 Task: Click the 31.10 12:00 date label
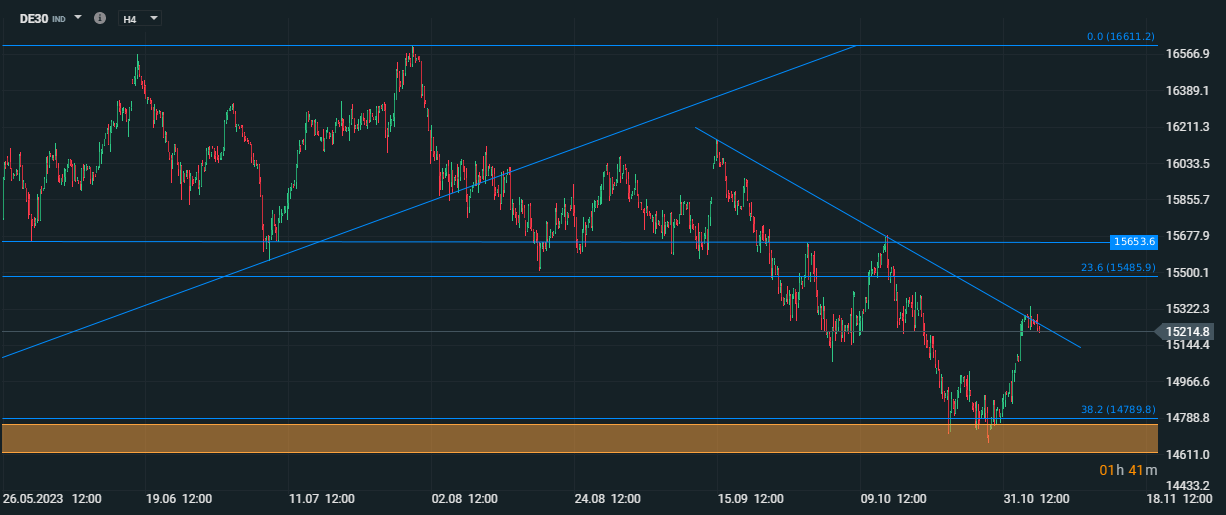click(x=1039, y=497)
